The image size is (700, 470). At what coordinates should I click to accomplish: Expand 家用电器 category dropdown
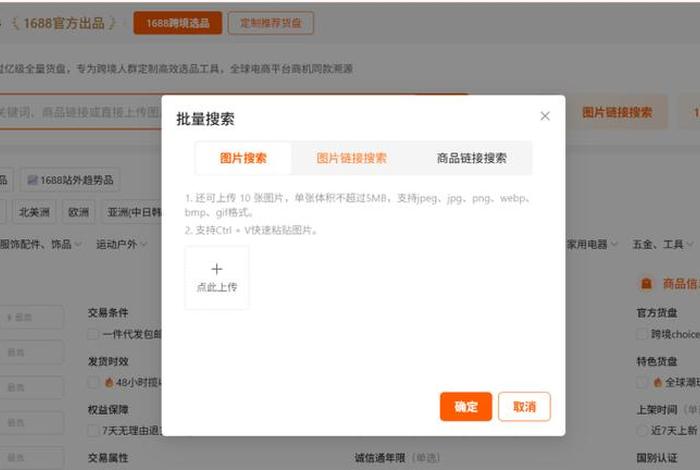[x=592, y=244]
